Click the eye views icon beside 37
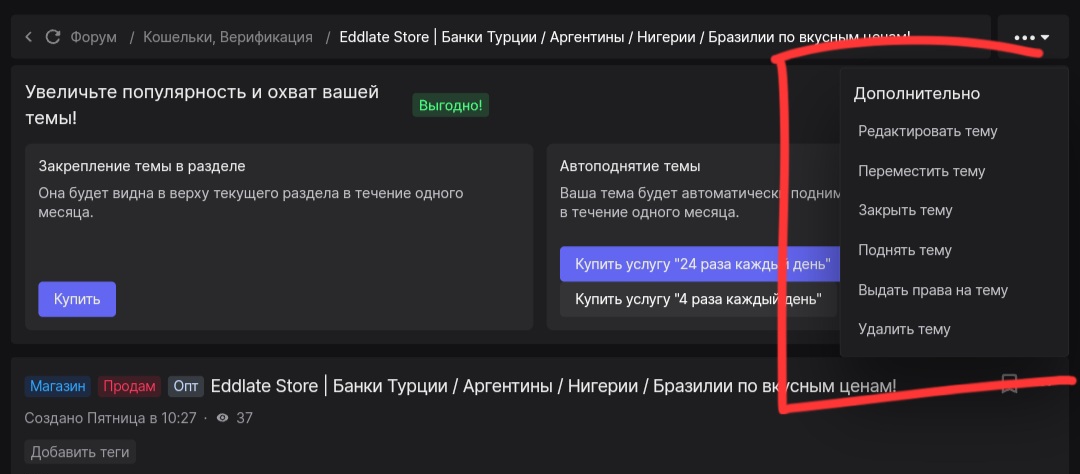Image resolution: width=1080 pixels, height=474 pixels. 222,418
